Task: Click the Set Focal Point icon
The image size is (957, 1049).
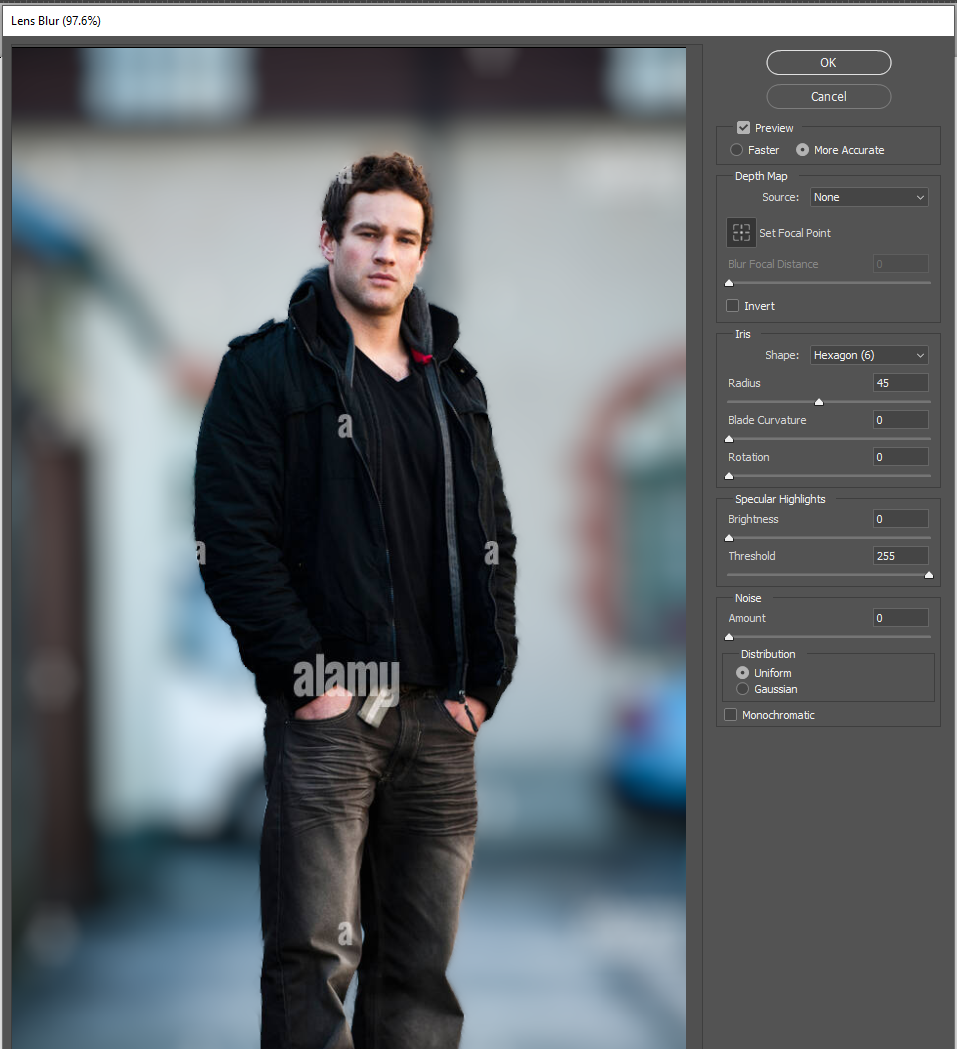Action: [x=741, y=232]
